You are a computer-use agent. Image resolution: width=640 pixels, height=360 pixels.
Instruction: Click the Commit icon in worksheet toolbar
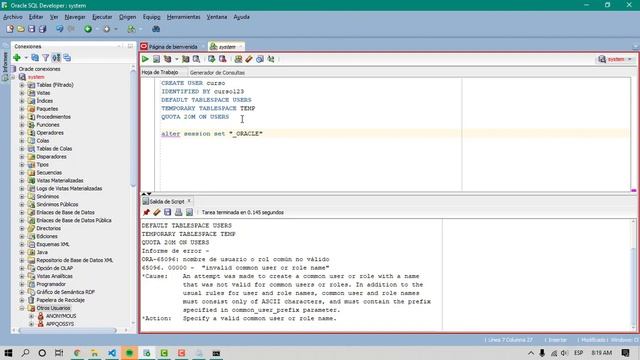tap(211, 59)
